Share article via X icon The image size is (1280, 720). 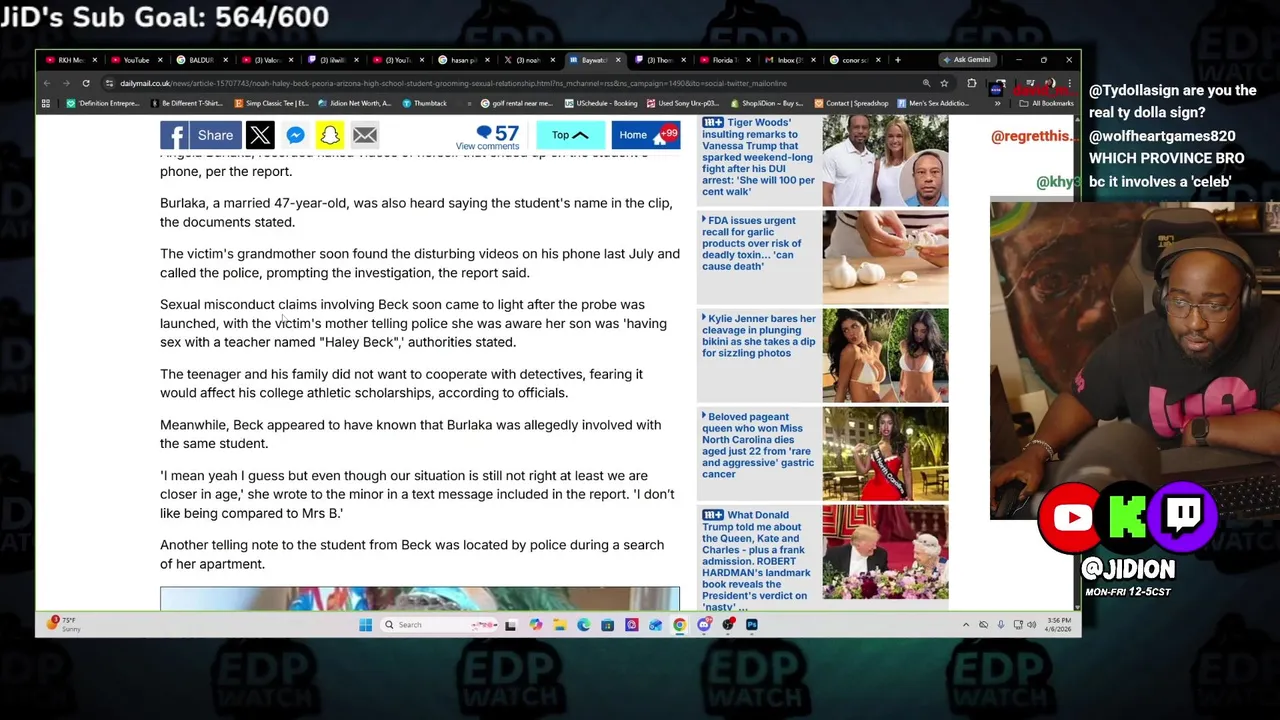pyautogui.click(x=260, y=135)
